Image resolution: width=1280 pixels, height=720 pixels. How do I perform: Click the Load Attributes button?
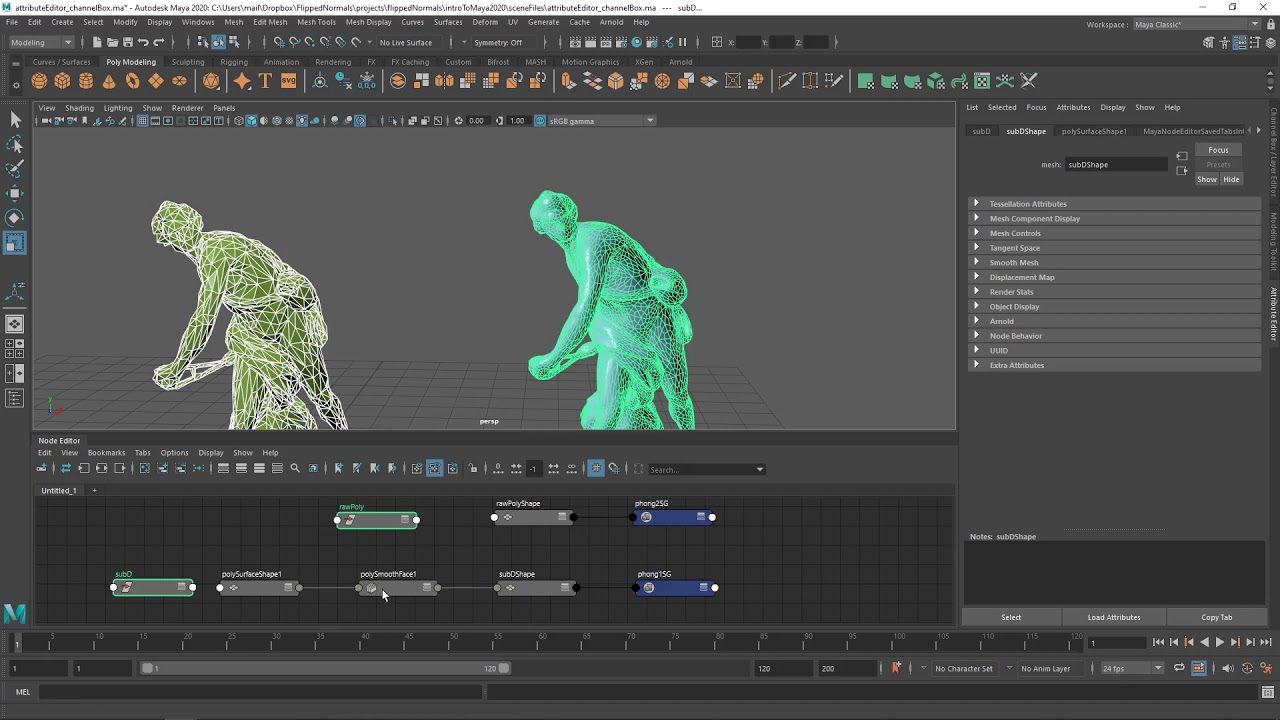(x=1114, y=617)
